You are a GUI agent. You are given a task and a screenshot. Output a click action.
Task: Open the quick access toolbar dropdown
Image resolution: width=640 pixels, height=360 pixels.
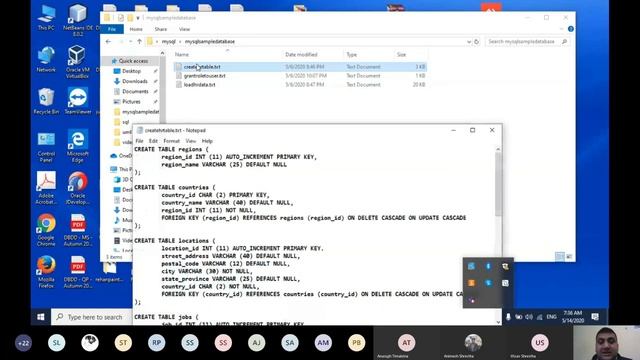pyautogui.click(x=138, y=18)
